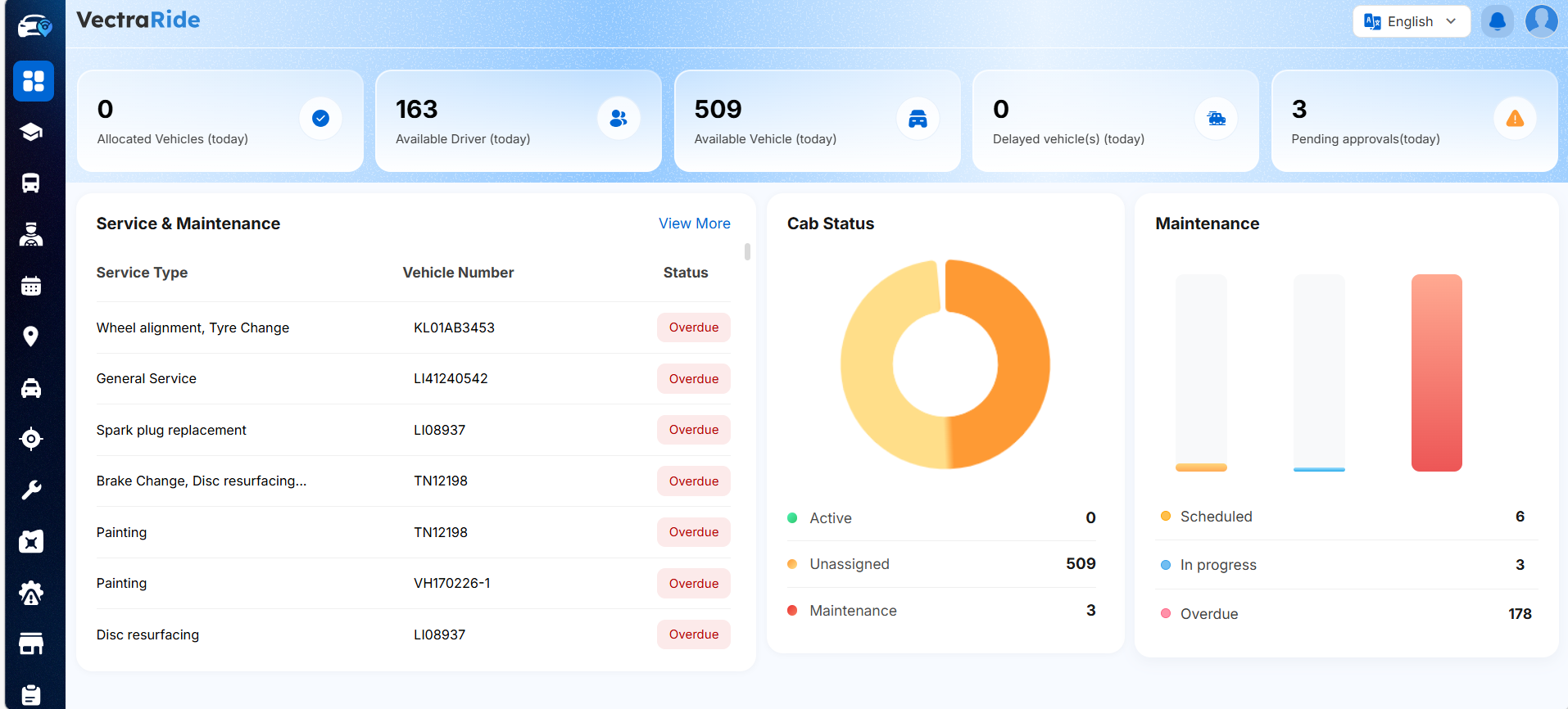The image size is (1568, 709).
Task: Click the Available Driver people icon
Action: pyautogui.click(x=619, y=119)
